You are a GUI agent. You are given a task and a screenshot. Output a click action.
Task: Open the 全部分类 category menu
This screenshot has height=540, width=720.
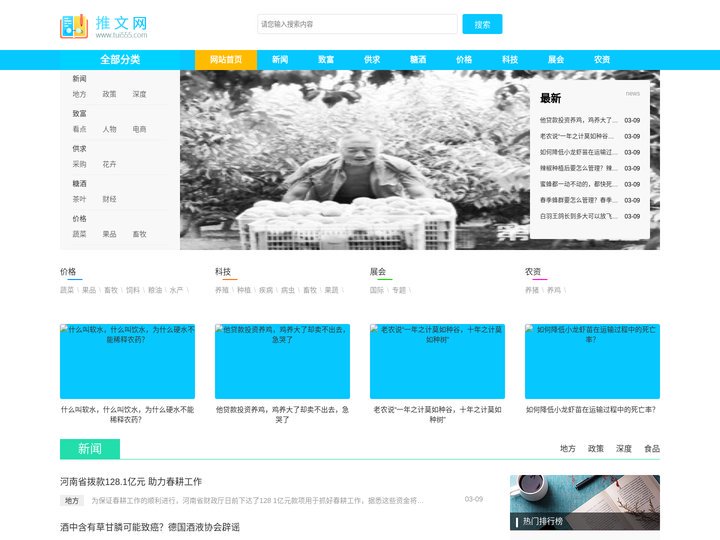tap(120, 59)
